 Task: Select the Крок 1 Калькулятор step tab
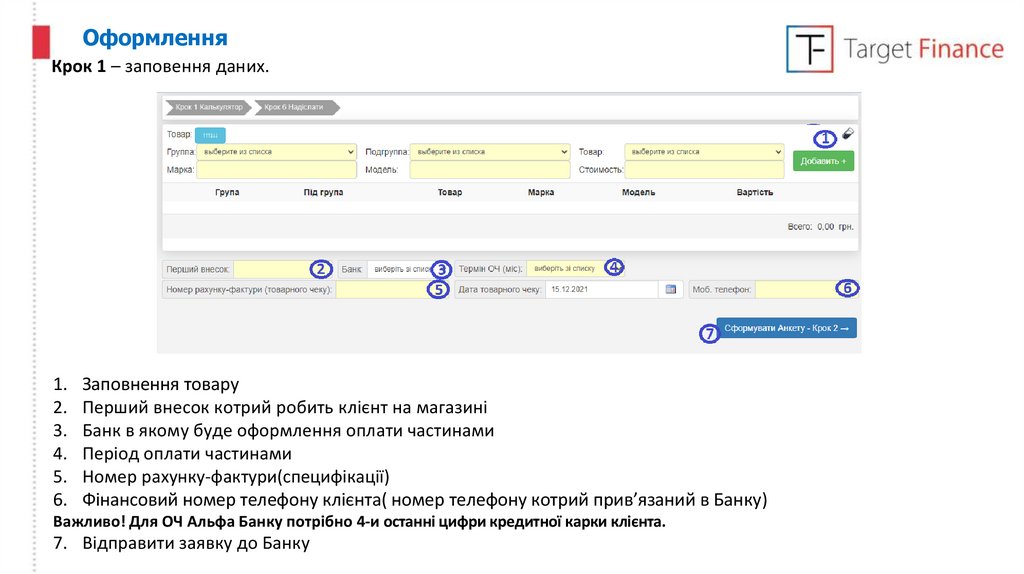pyautogui.click(x=208, y=107)
